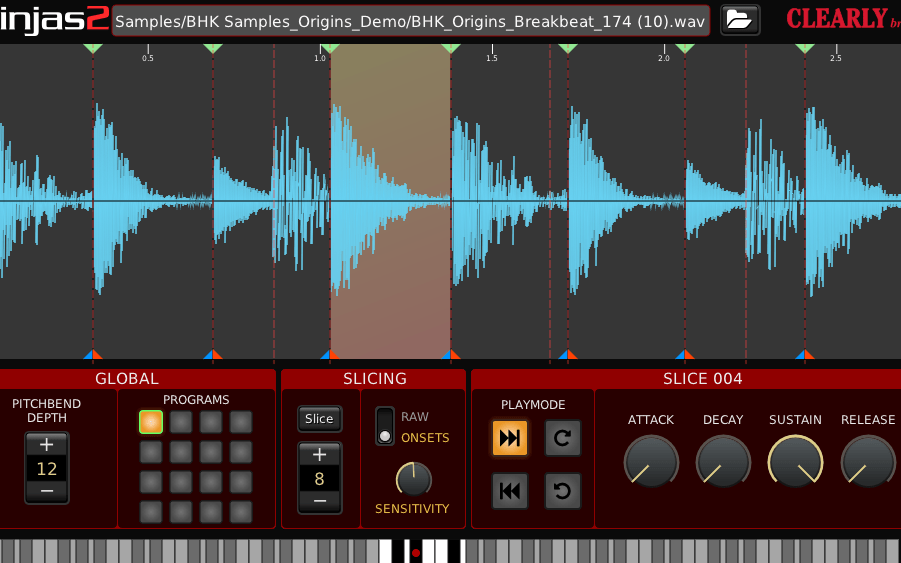Screen dimensions: 901x563
Task: Select last program slot in second row
Action: click(241, 452)
